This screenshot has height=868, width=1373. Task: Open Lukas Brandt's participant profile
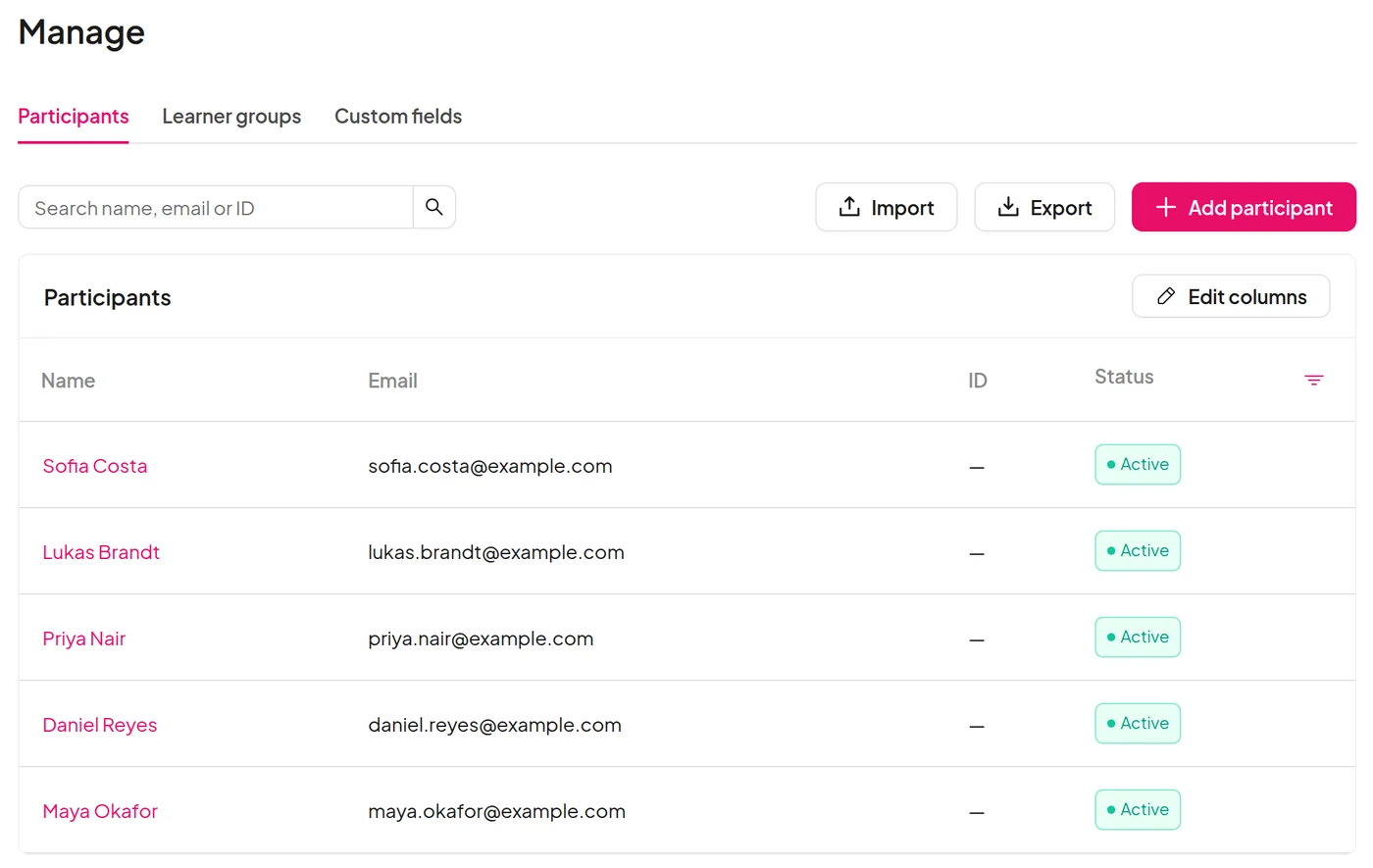[101, 552]
